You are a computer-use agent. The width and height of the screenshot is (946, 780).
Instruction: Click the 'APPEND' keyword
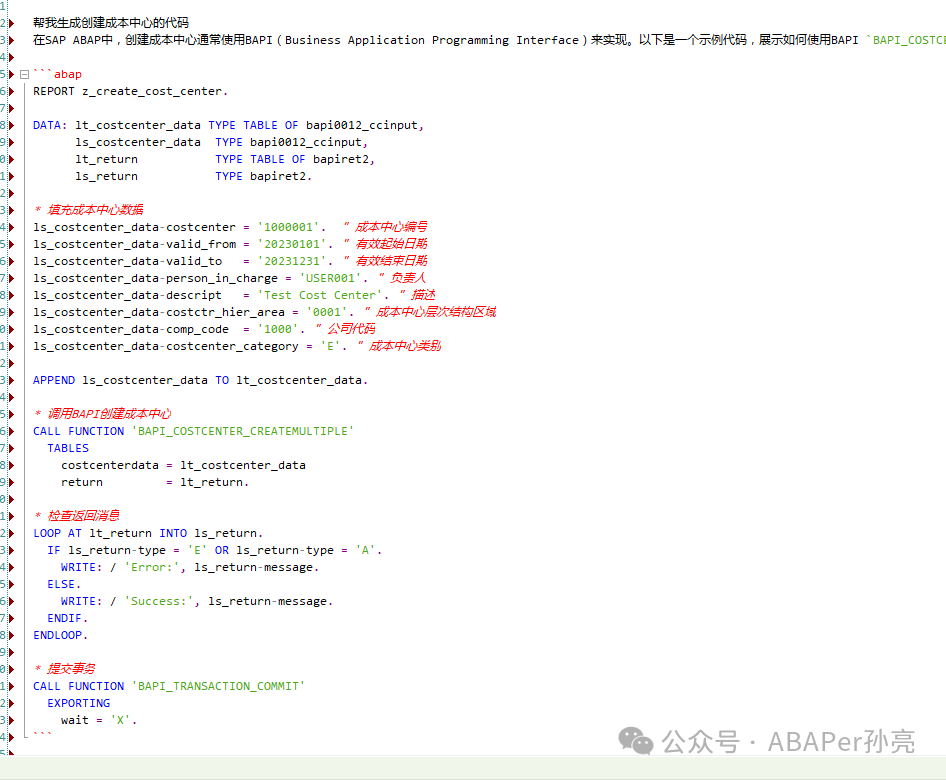click(54, 381)
